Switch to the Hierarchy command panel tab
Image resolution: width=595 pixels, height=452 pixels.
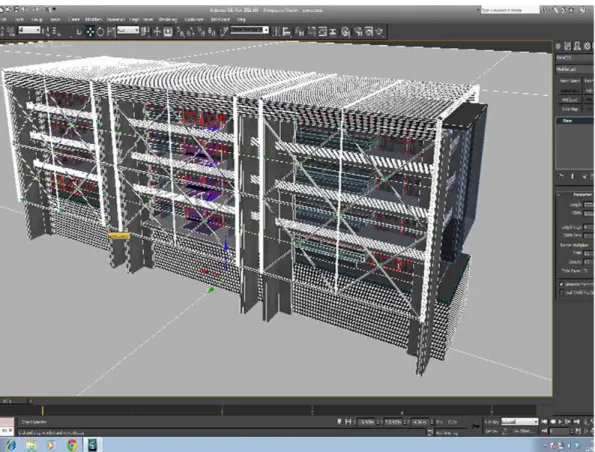[577, 46]
